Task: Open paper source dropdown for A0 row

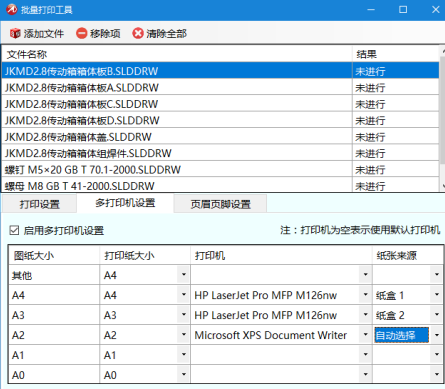Action: [436, 375]
